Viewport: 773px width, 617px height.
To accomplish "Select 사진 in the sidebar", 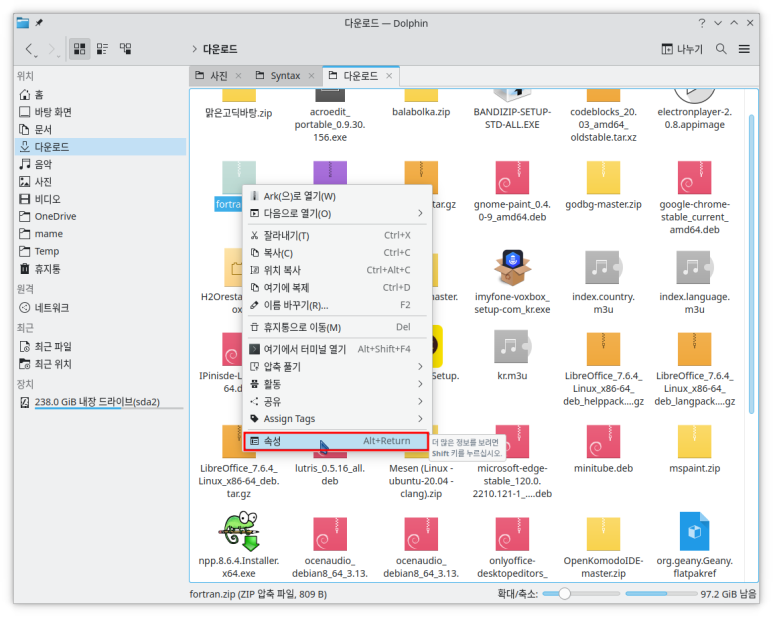I will click(x=101, y=181).
